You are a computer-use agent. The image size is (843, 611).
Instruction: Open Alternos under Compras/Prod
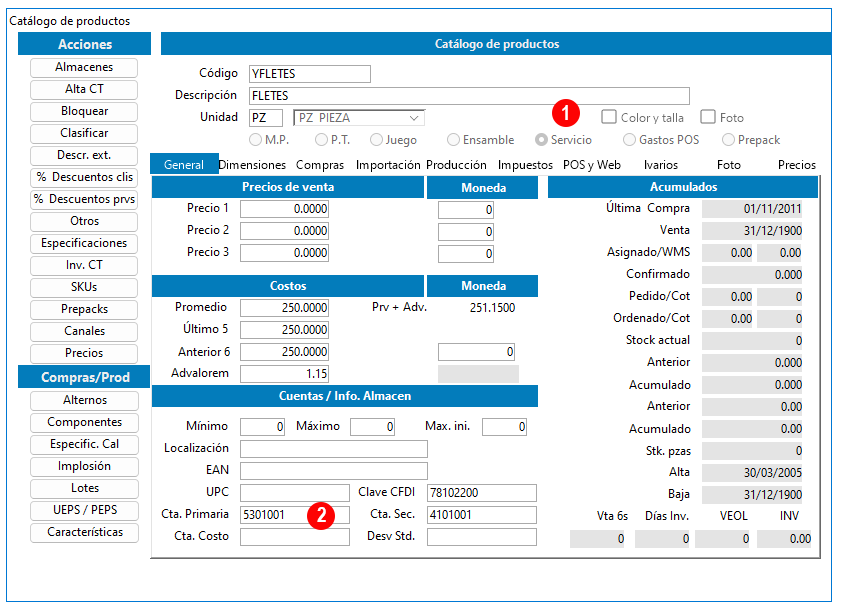(84, 400)
